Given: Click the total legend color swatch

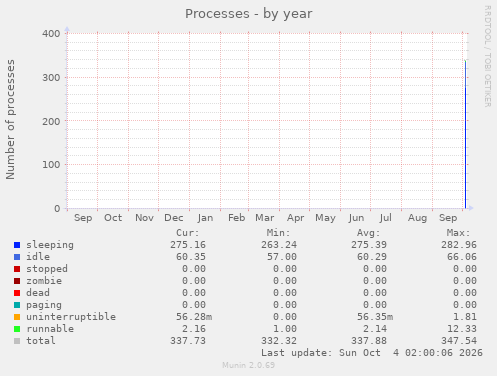Looking at the screenshot, I should 17,341.
